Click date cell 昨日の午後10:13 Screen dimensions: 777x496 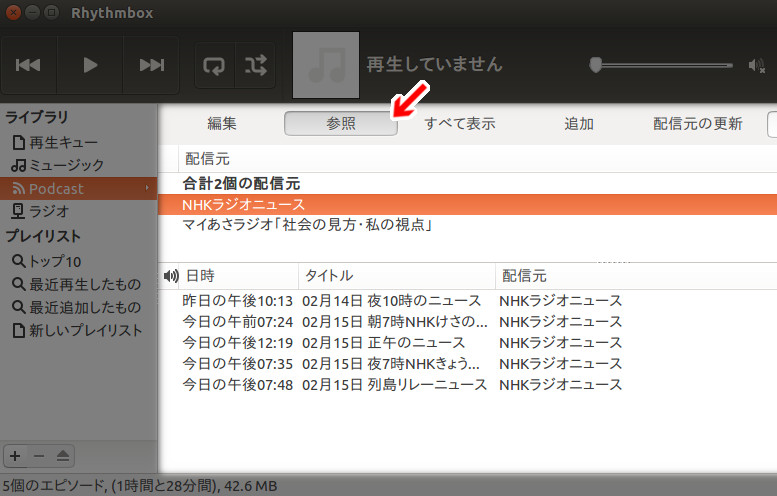[x=238, y=301]
